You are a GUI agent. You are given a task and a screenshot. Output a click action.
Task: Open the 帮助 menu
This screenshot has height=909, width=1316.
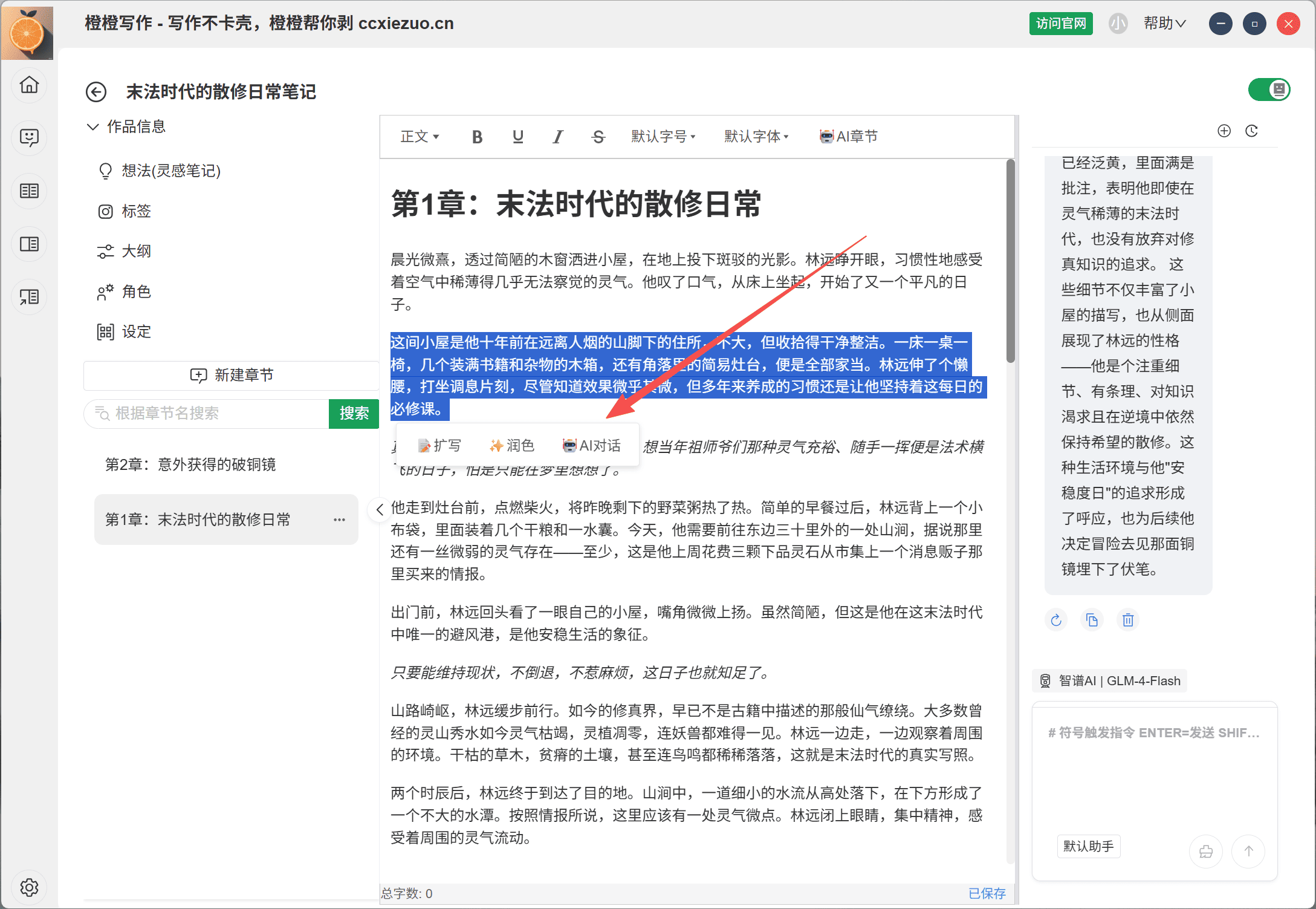[x=1164, y=24]
